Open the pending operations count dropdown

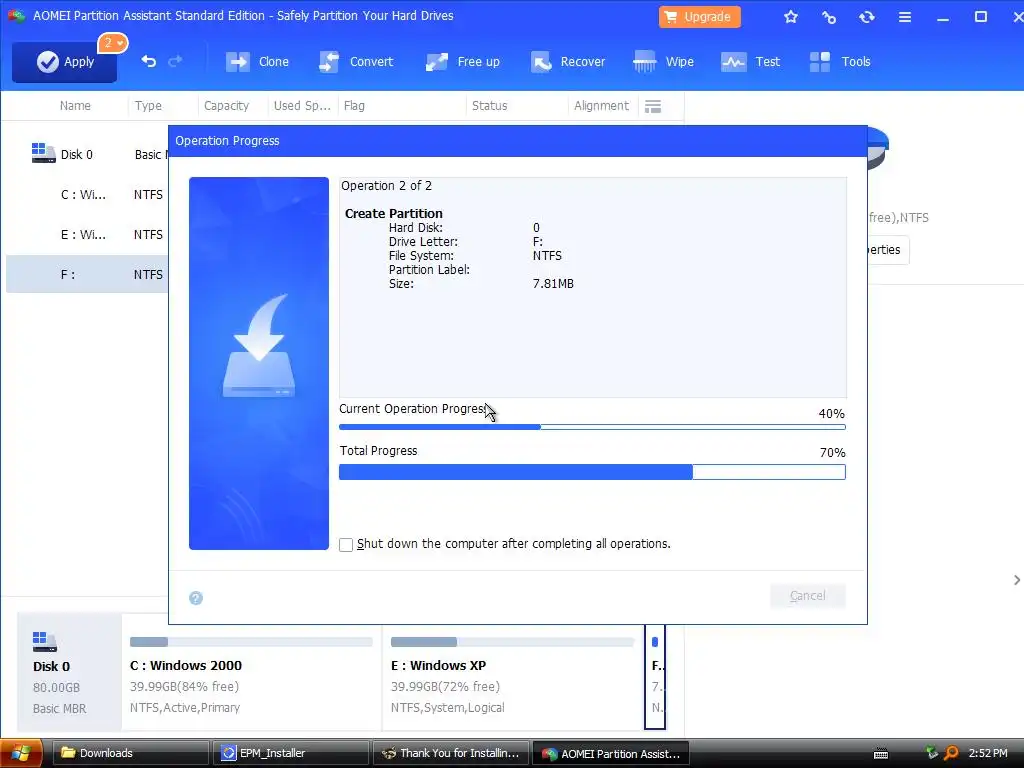click(113, 43)
